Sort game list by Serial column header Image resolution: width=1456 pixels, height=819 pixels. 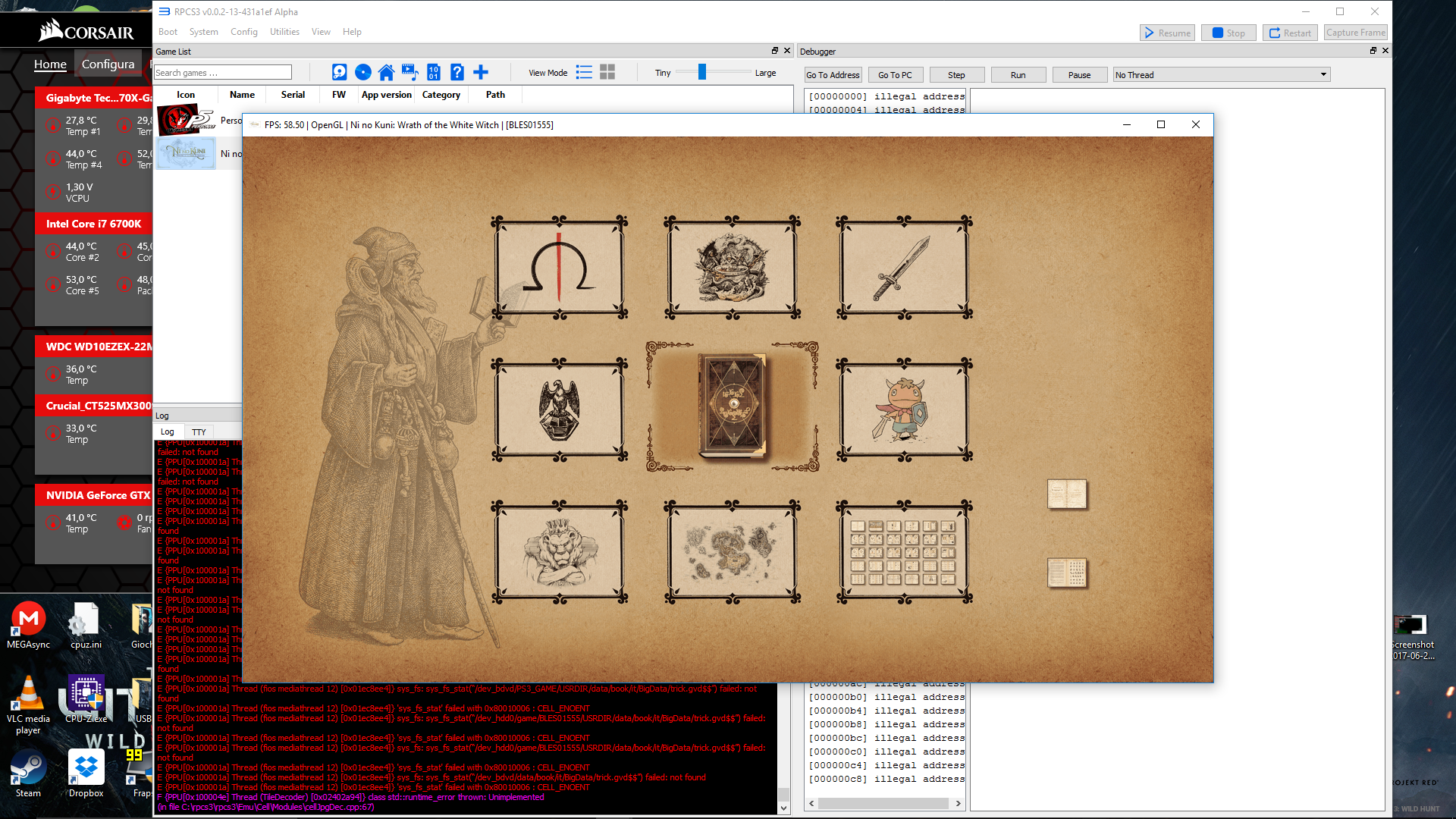[293, 95]
